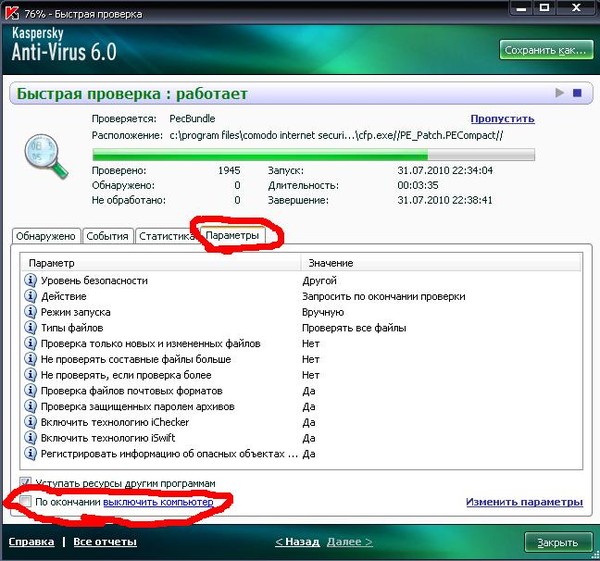Click info icon beside Не проверять, если проверка более
This screenshot has height=561, width=600.
[30, 374]
